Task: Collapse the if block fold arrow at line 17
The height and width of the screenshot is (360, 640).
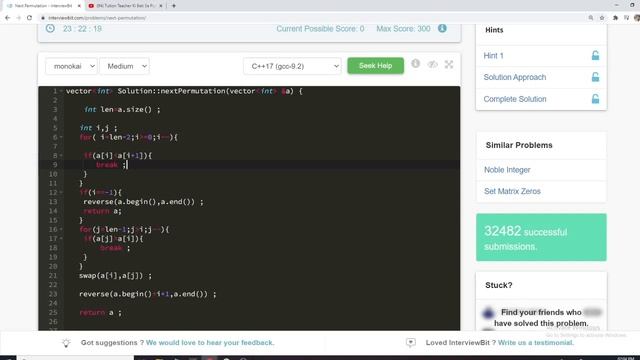Action: [61, 238]
